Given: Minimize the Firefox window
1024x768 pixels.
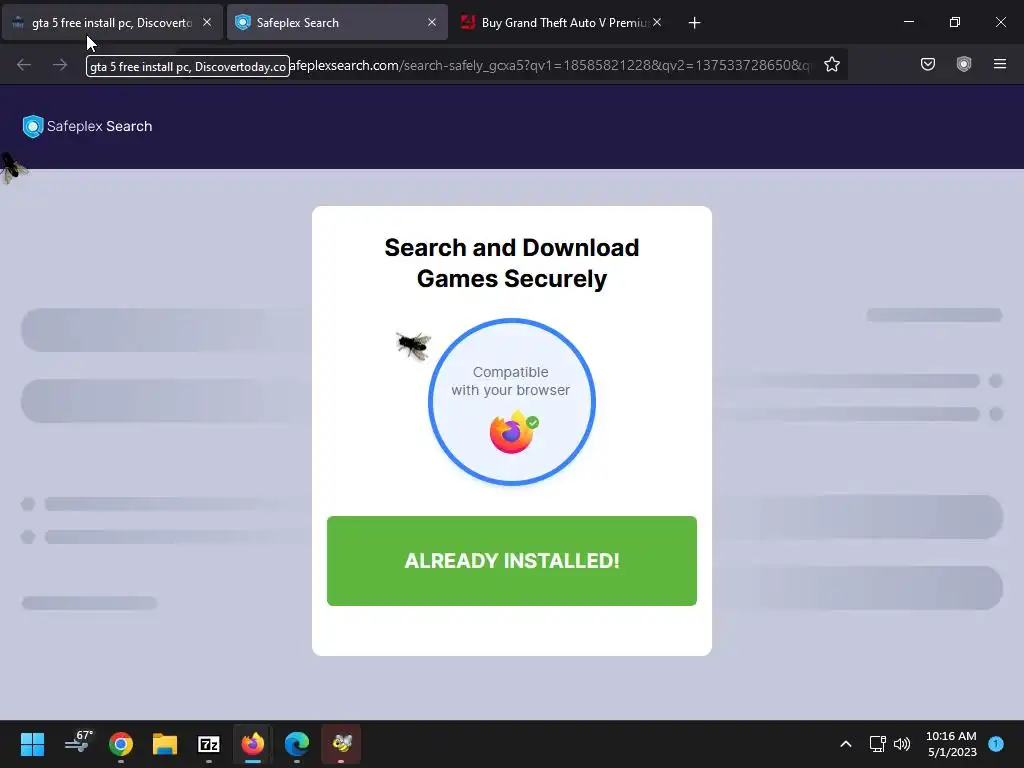Looking at the screenshot, I should tap(908, 22).
